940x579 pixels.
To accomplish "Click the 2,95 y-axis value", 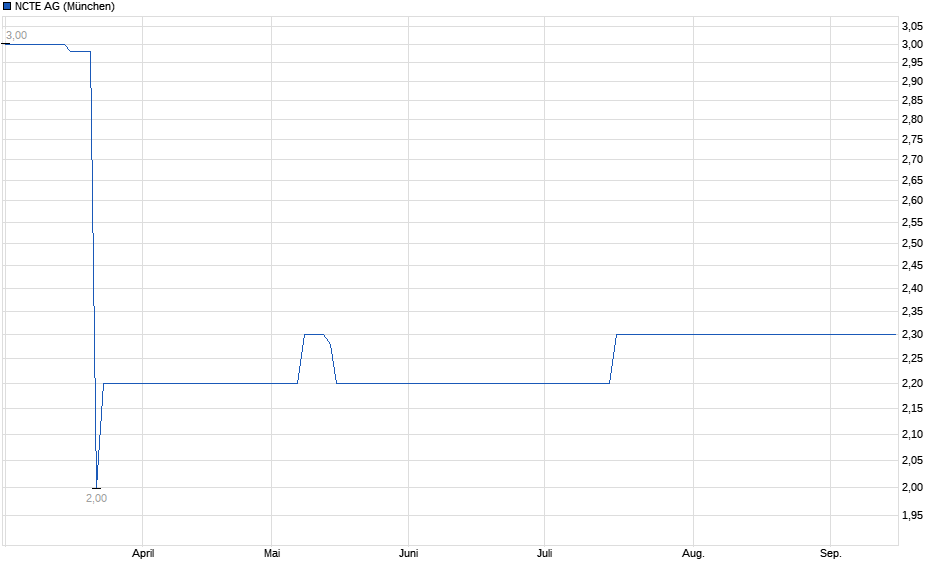I will 912,62.
